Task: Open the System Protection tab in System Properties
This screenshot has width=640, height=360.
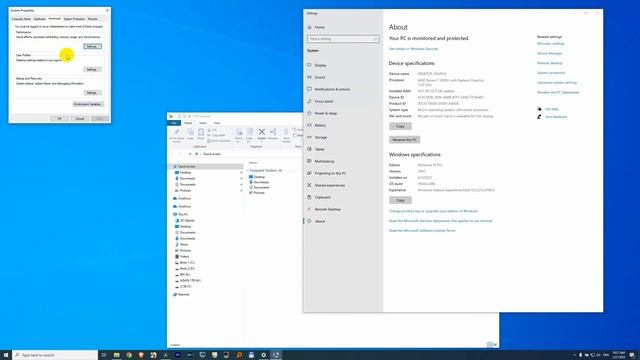Action: 74,19
